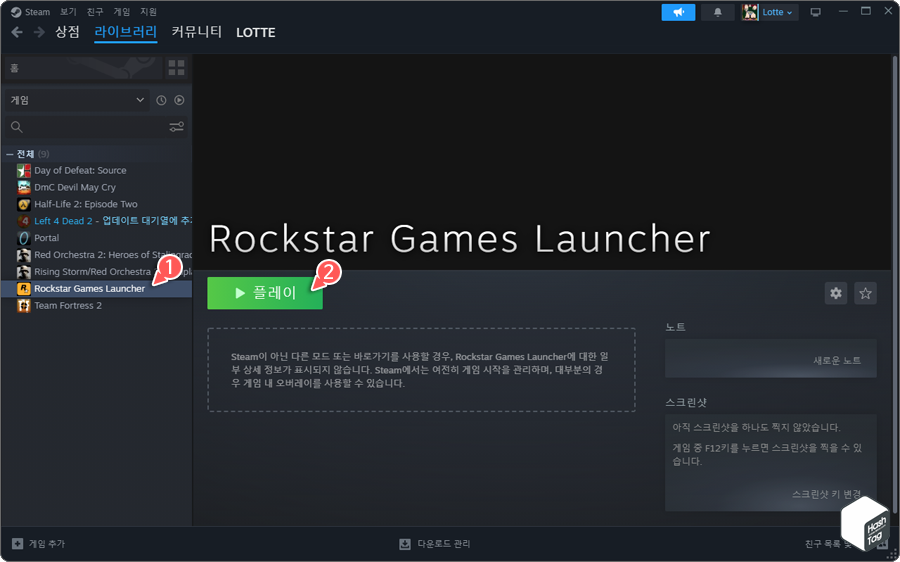This screenshot has height=562, width=900.
Task: Click the Half-Life 2 lambda icon
Action: tap(24, 204)
